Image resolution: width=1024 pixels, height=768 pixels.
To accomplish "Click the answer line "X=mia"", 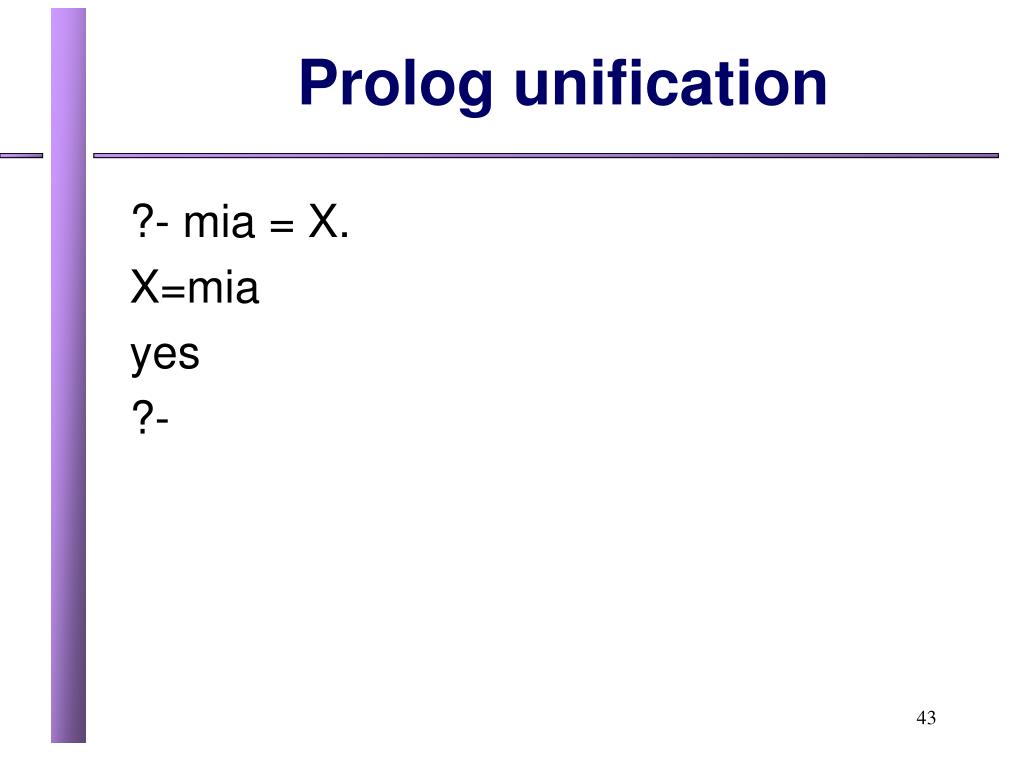I will pos(195,287).
